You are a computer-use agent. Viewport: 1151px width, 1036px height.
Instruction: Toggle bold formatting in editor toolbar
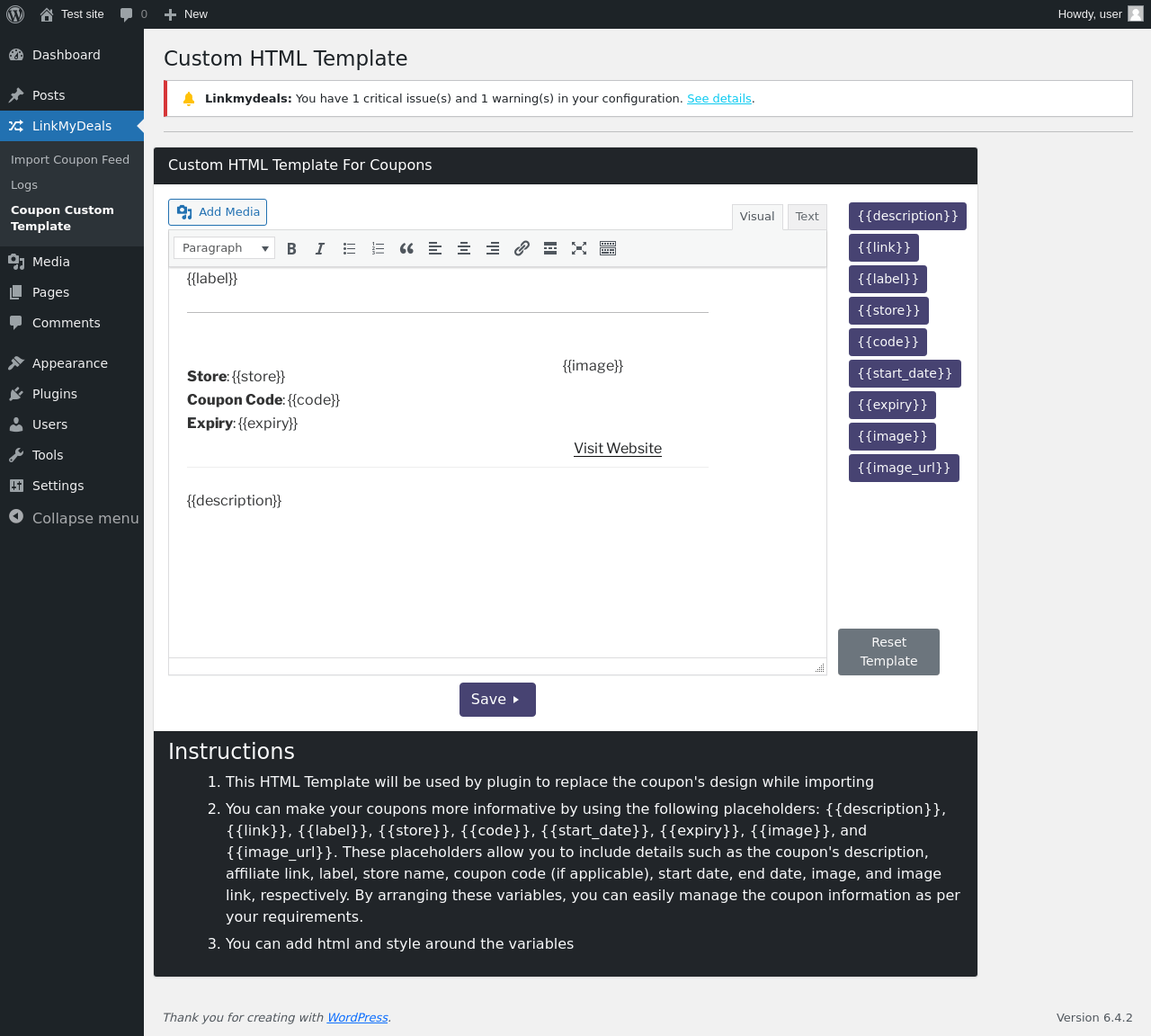pyautogui.click(x=291, y=248)
